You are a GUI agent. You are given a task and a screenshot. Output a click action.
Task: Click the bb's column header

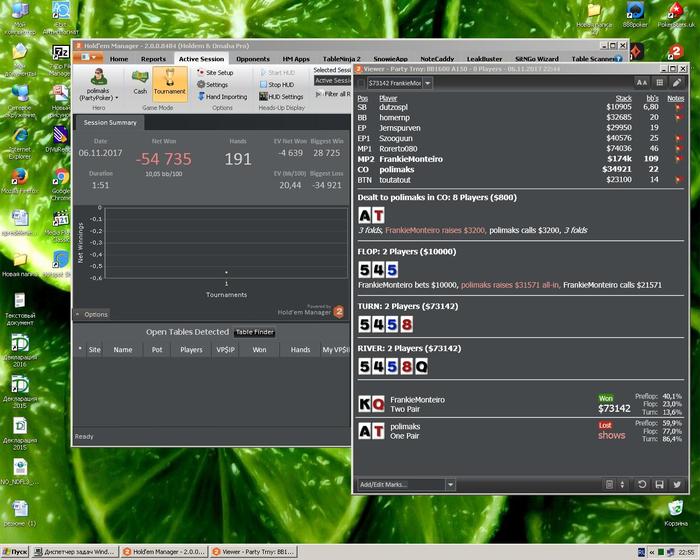click(x=652, y=98)
